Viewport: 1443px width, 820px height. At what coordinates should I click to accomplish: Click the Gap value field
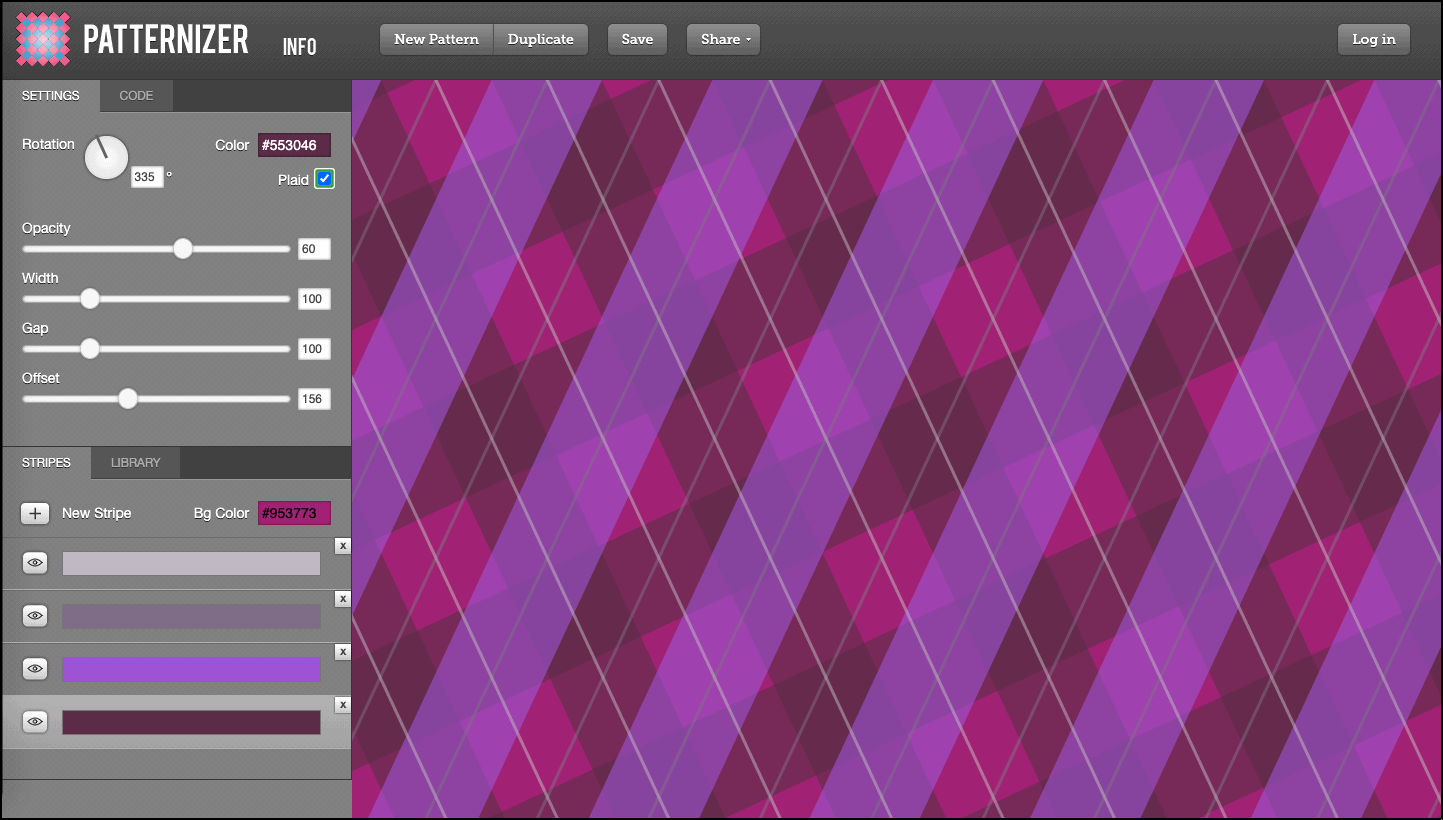pos(314,349)
